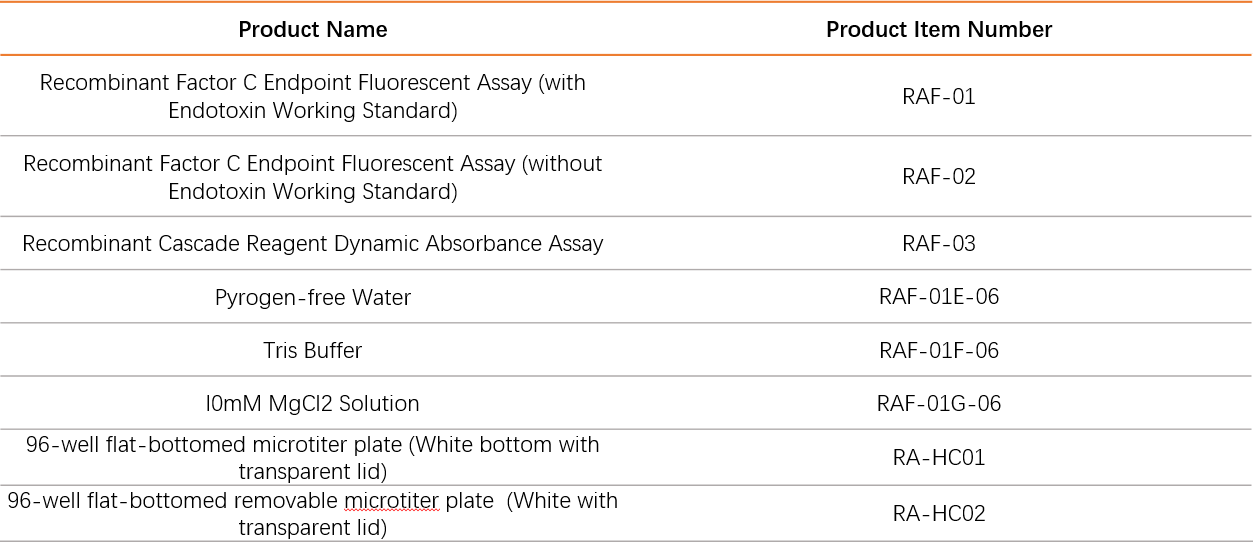The image size is (1253, 543).
Task: Click the Product Item Number column header
Action: [x=939, y=30]
